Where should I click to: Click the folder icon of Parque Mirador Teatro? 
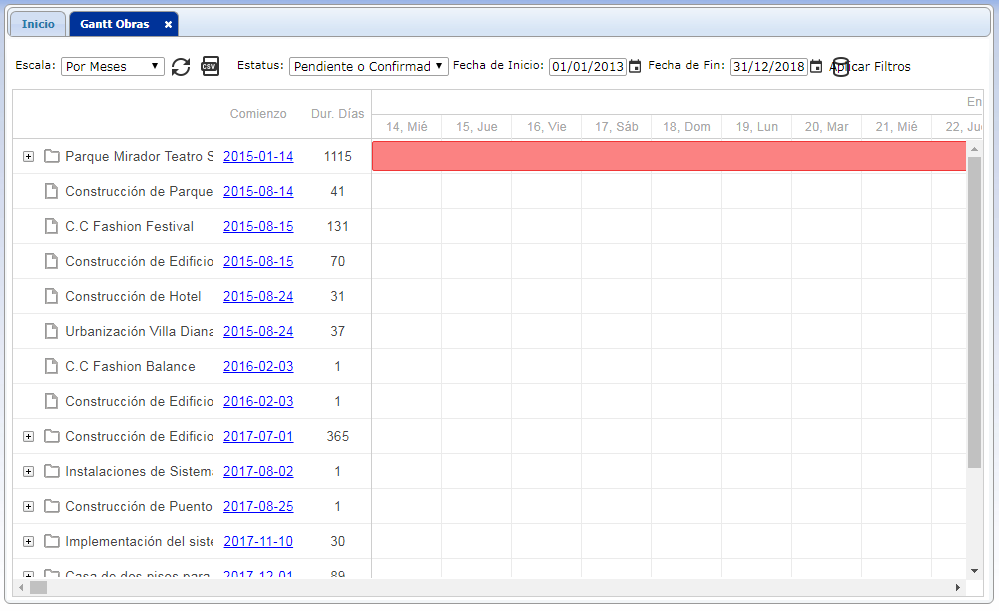[52, 156]
